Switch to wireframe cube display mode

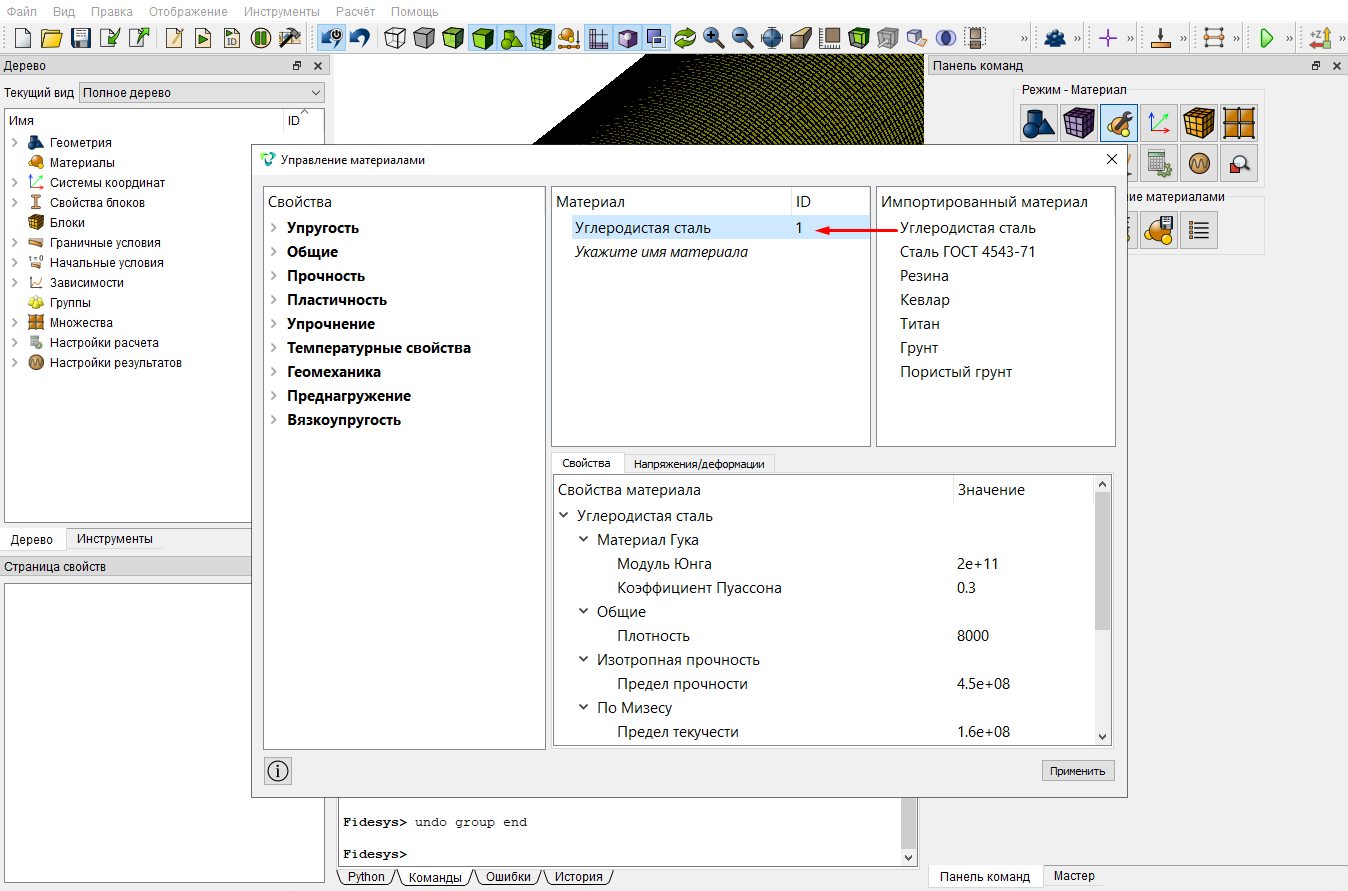(396, 38)
